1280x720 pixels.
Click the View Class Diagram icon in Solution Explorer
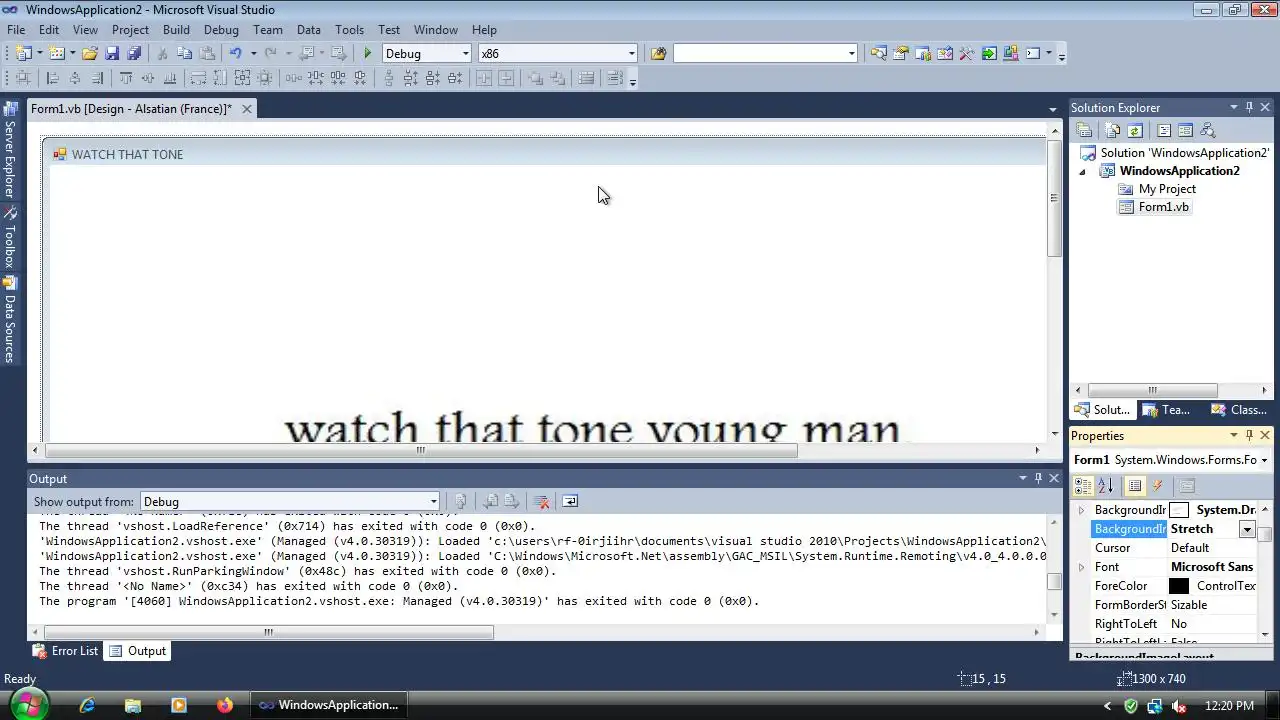[x=1207, y=130]
